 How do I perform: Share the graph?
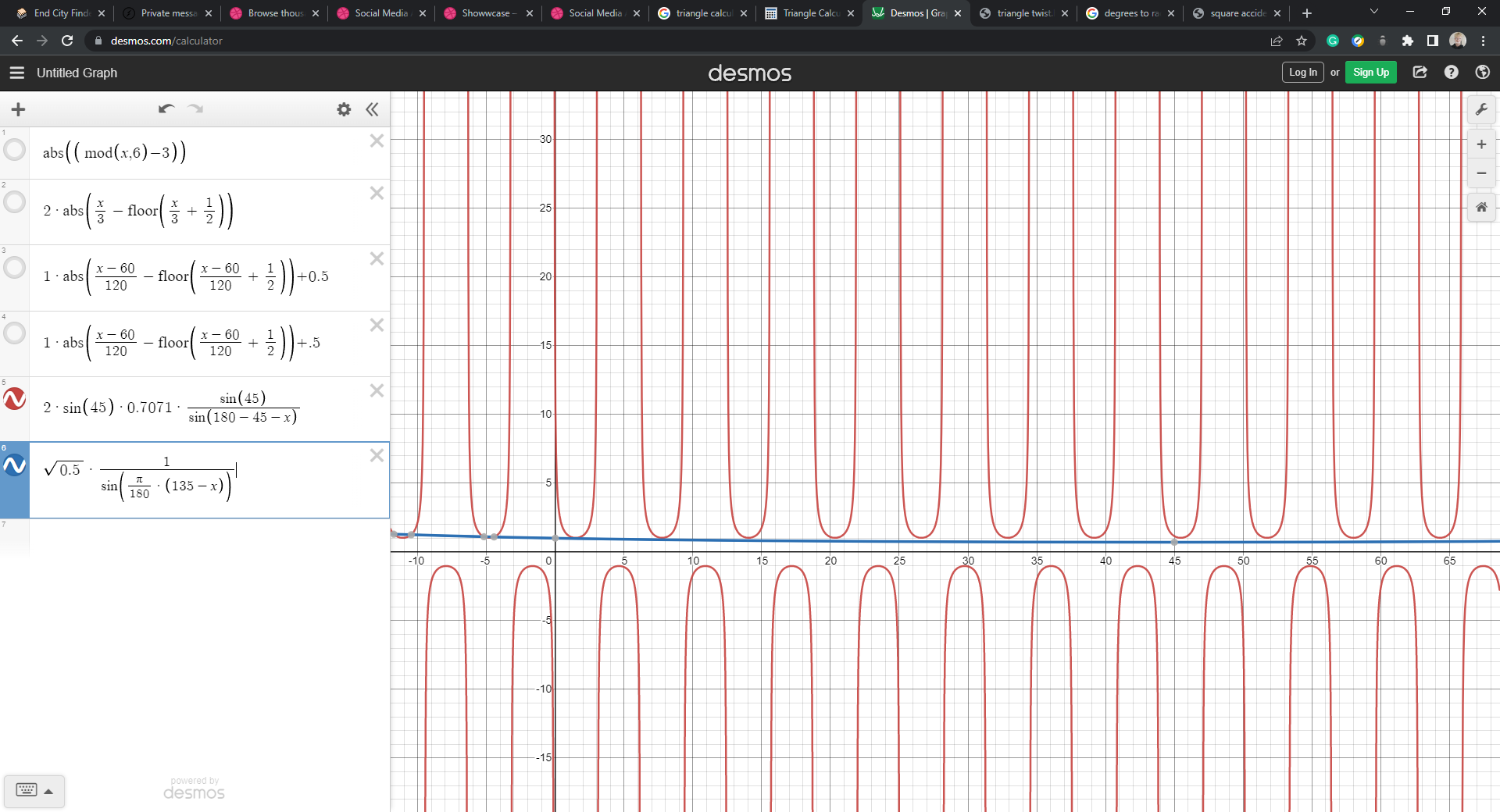(1420, 73)
